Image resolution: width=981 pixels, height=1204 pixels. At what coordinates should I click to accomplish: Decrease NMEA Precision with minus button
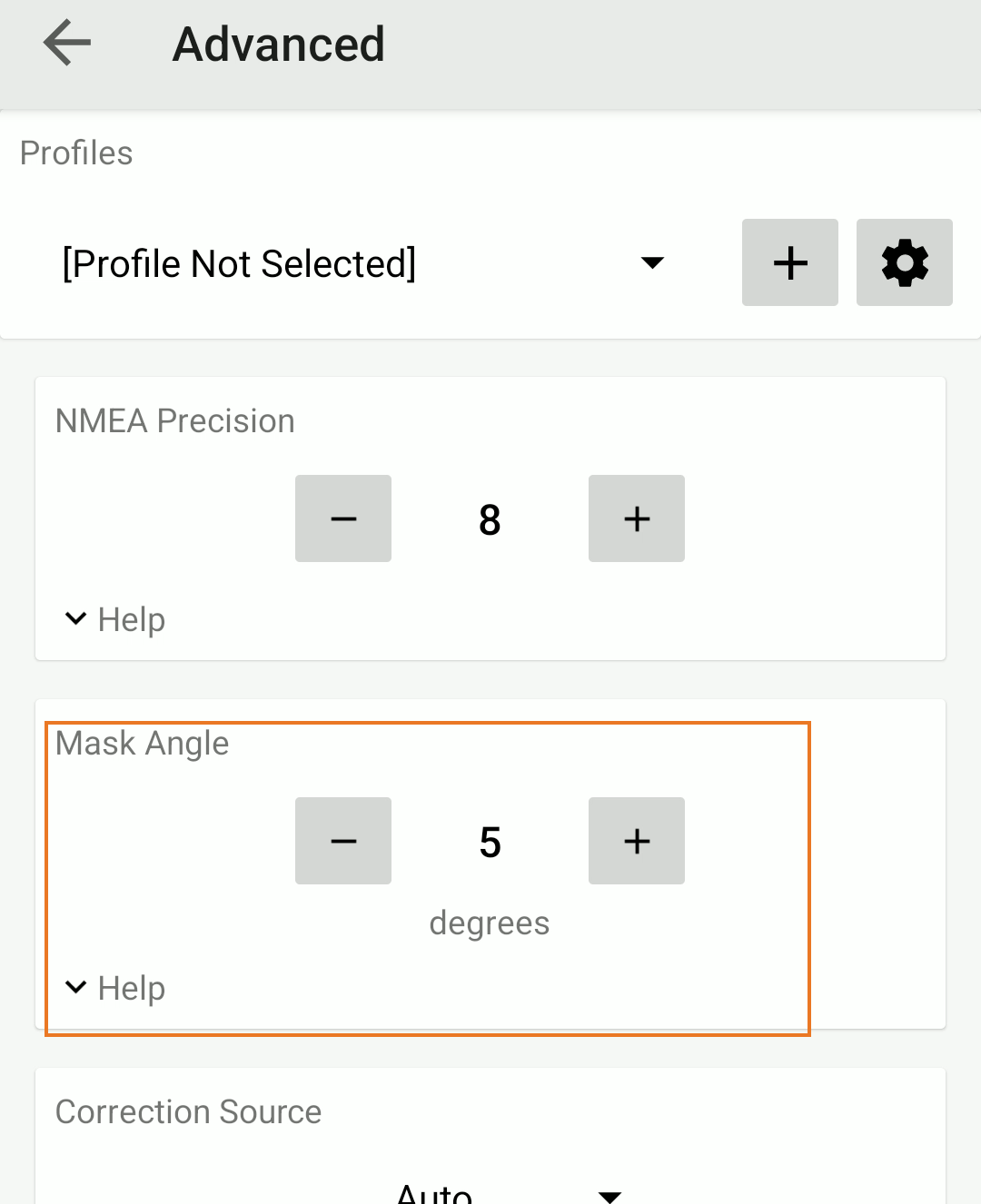pyautogui.click(x=343, y=518)
